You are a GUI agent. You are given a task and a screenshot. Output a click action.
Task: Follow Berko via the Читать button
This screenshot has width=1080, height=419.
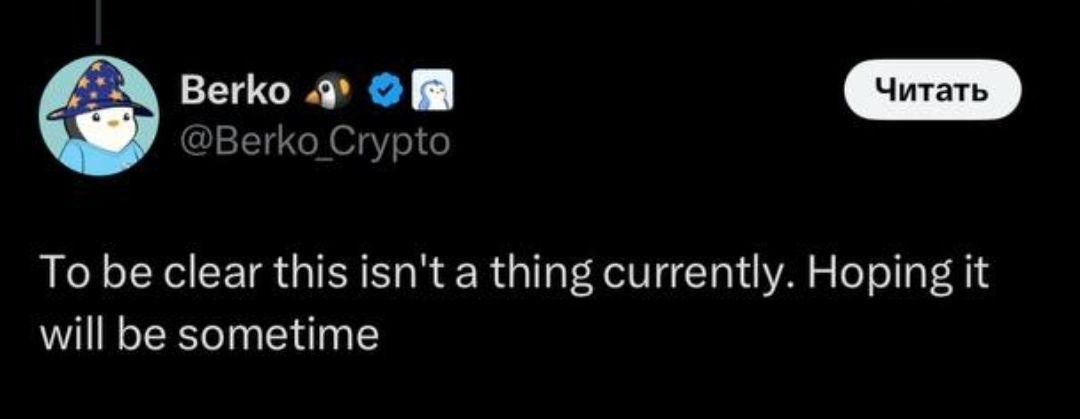(932, 90)
